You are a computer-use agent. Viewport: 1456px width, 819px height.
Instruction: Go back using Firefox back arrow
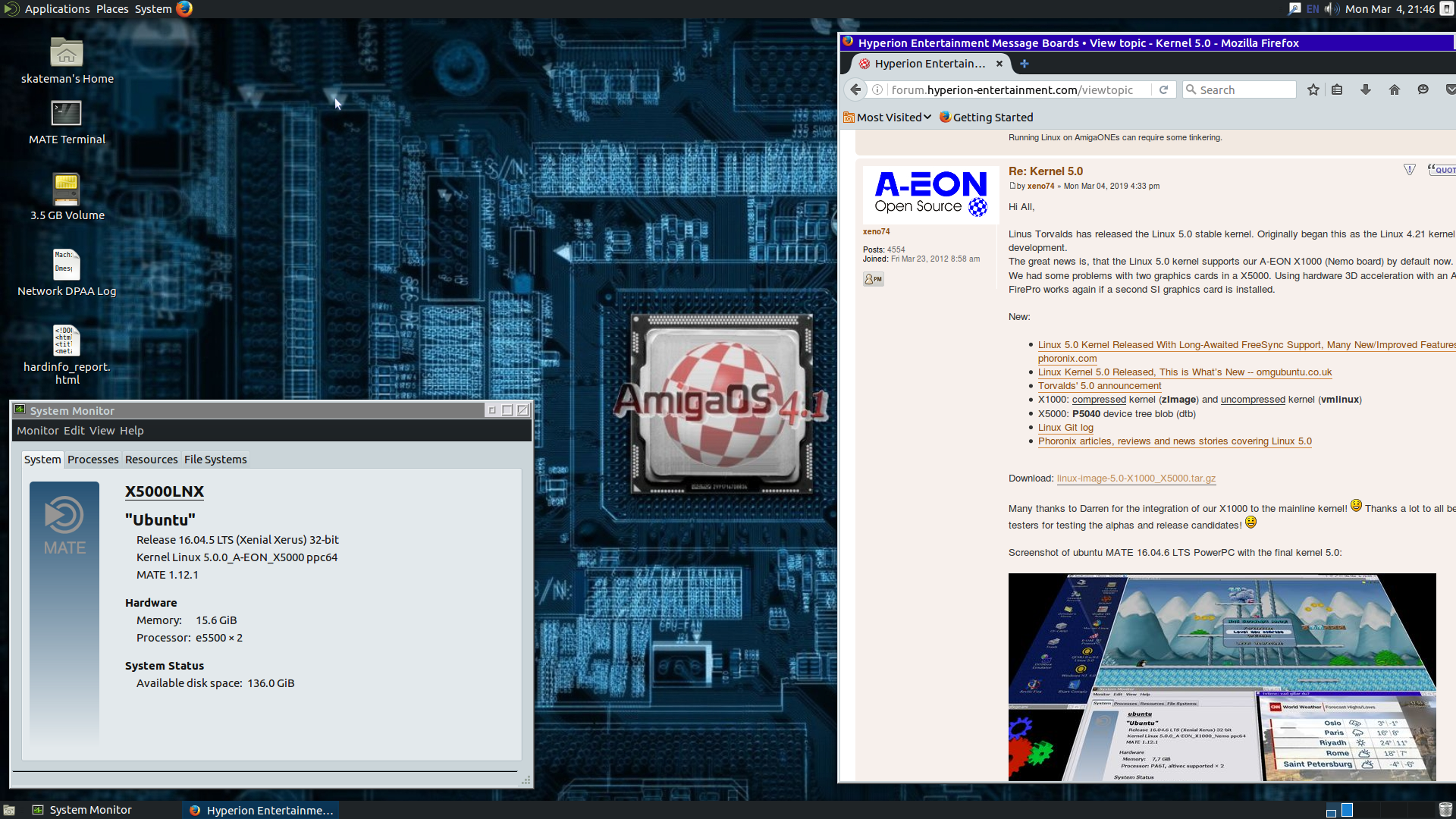855,89
